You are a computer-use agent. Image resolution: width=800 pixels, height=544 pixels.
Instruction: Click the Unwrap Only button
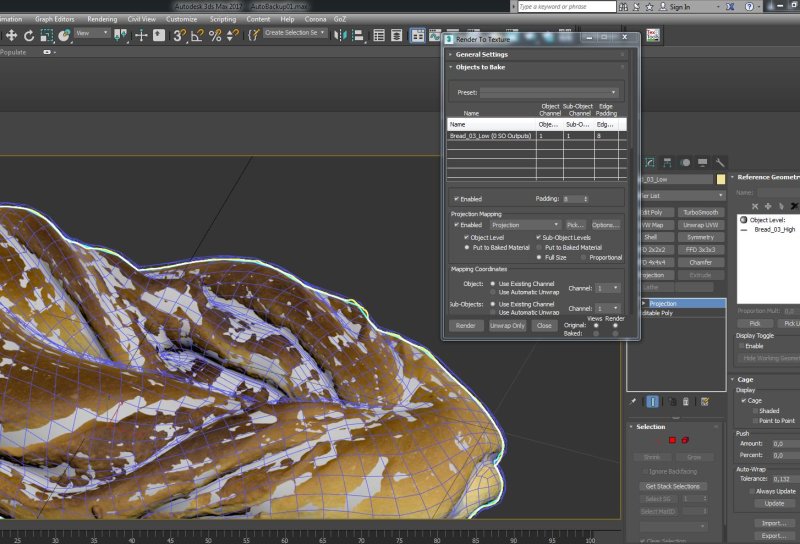[507, 325]
